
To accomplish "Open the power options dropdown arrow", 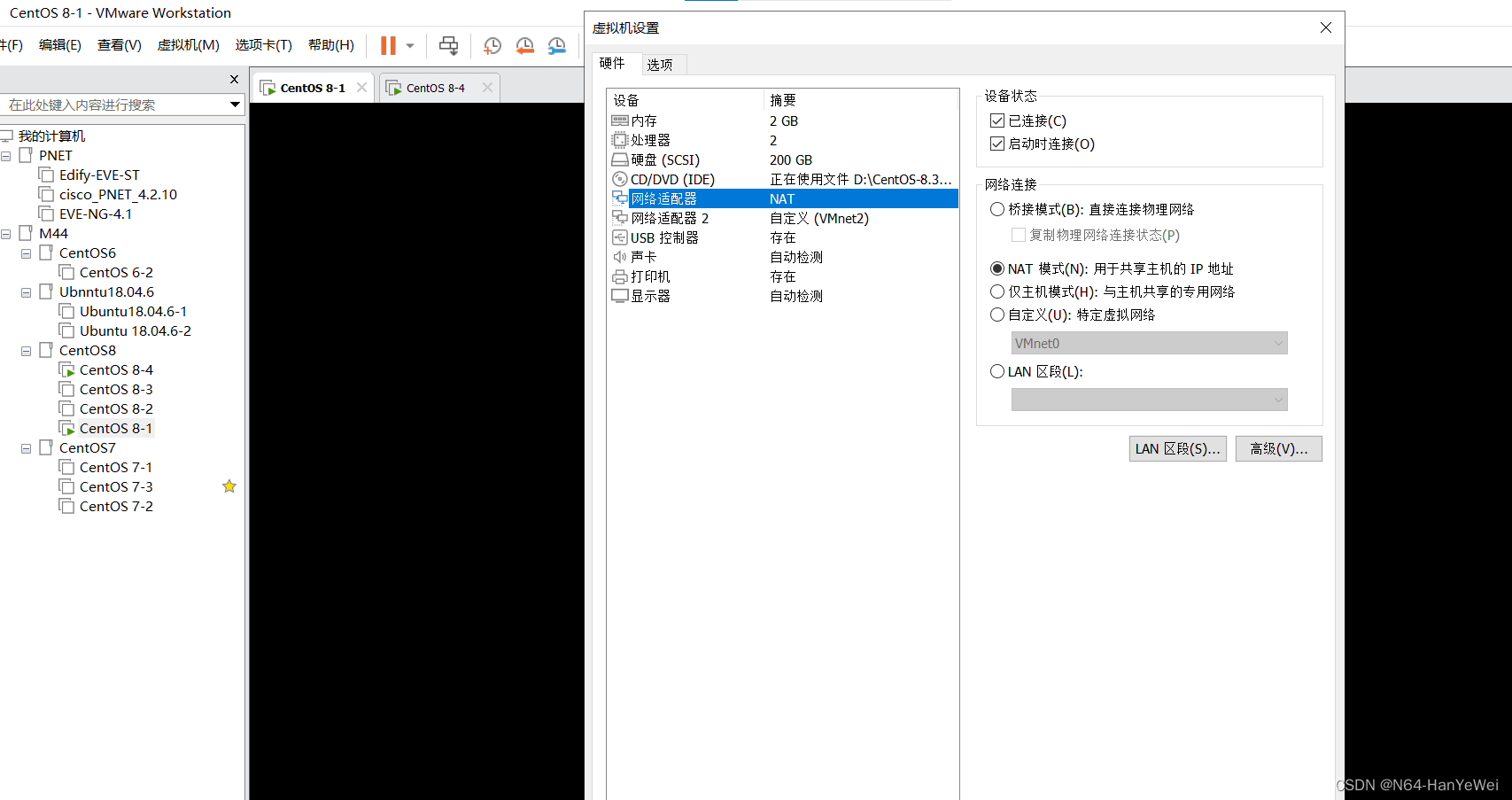I will tap(409, 45).
